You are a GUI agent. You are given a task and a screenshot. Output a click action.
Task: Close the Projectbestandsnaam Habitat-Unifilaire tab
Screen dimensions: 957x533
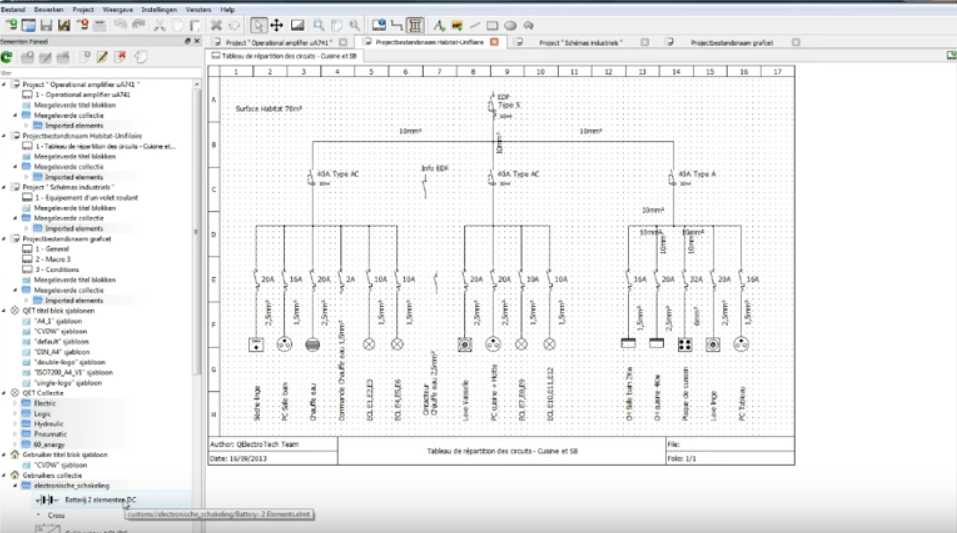[493, 42]
